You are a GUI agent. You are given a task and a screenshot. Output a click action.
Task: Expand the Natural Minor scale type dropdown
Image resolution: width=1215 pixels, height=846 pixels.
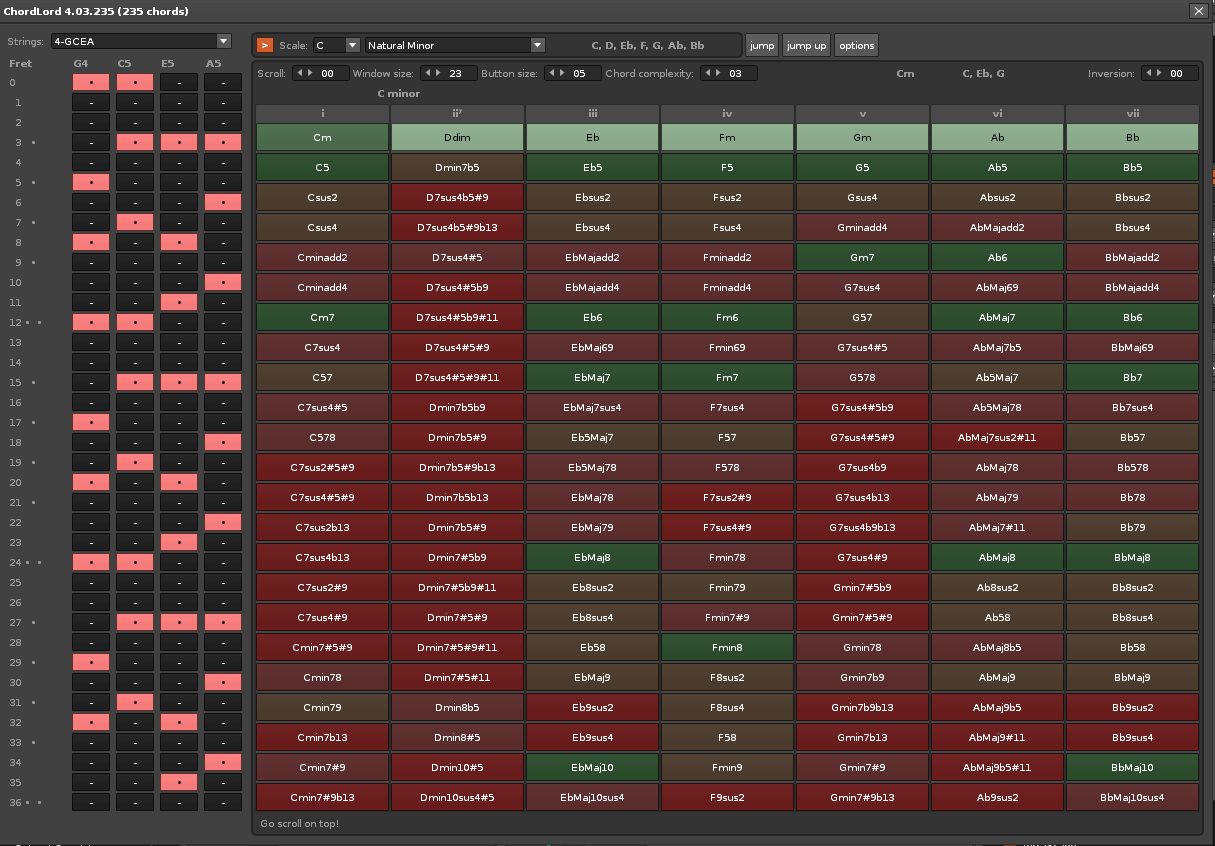(x=537, y=45)
